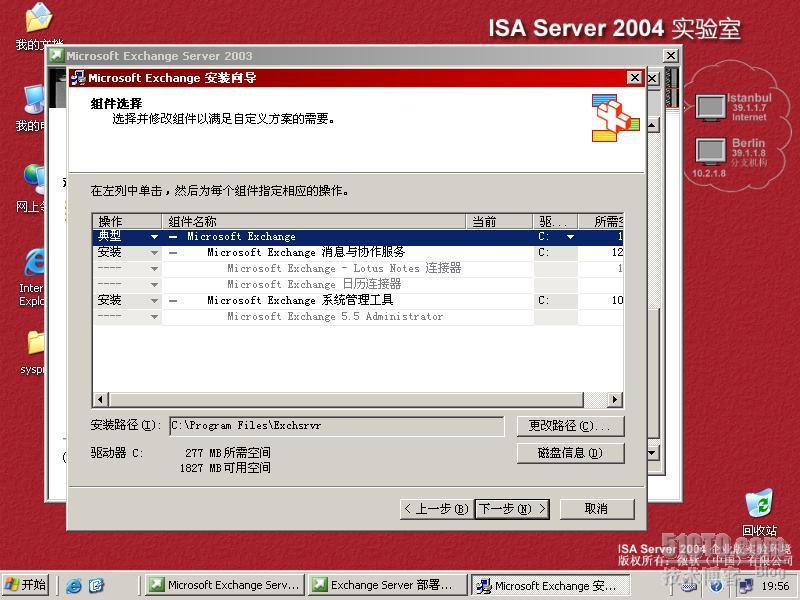Open 我的文档 desktop icon

coord(39,26)
